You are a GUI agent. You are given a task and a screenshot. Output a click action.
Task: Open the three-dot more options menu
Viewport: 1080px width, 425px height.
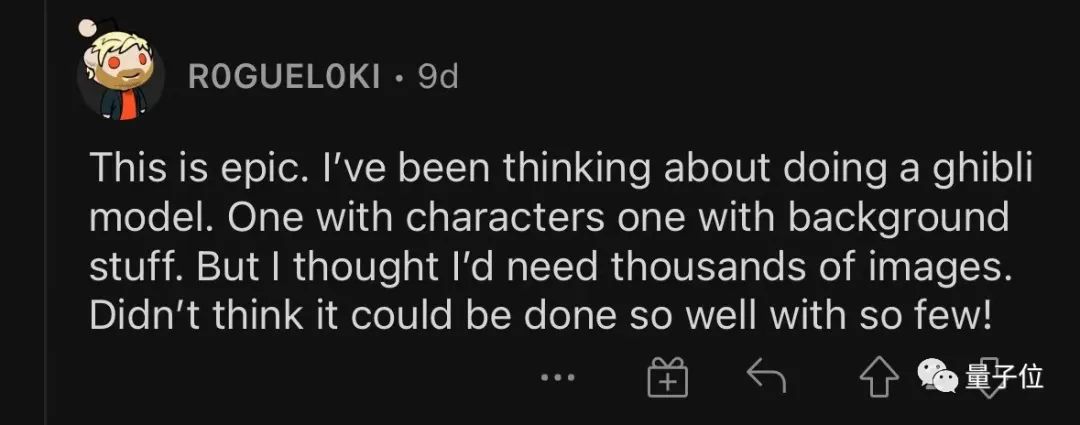558,377
